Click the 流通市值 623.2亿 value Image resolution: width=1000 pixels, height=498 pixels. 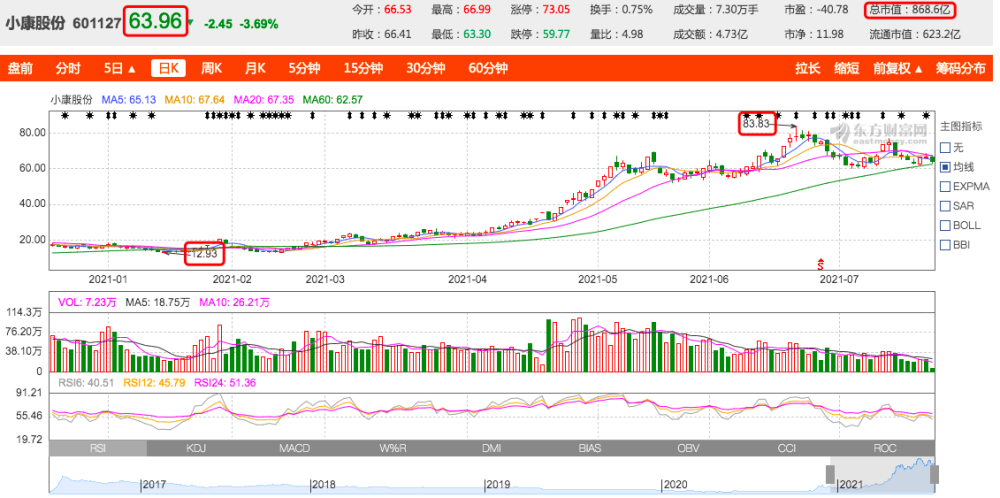[x=915, y=34]
